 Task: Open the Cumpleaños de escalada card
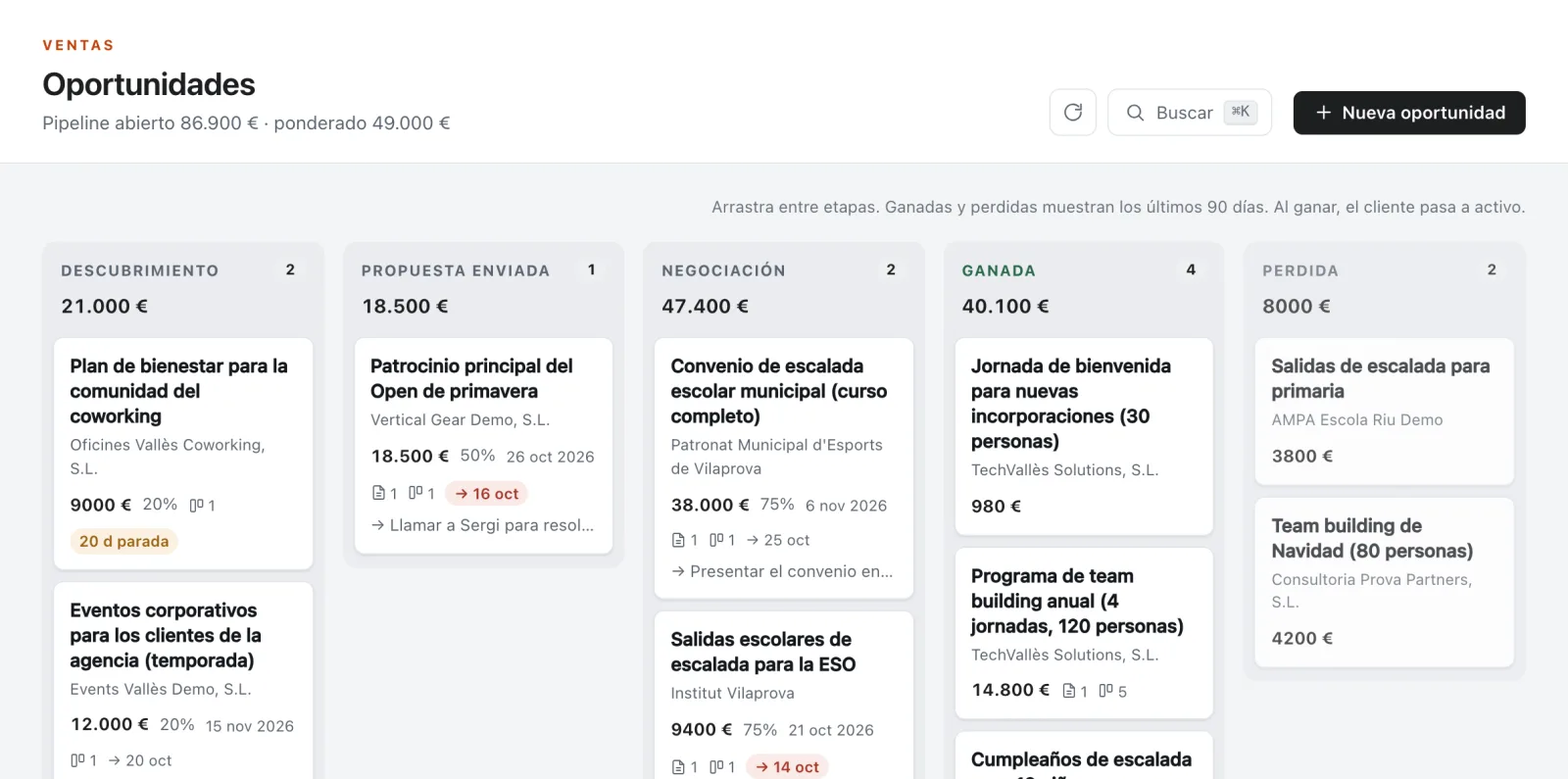tap(1084, 755)
